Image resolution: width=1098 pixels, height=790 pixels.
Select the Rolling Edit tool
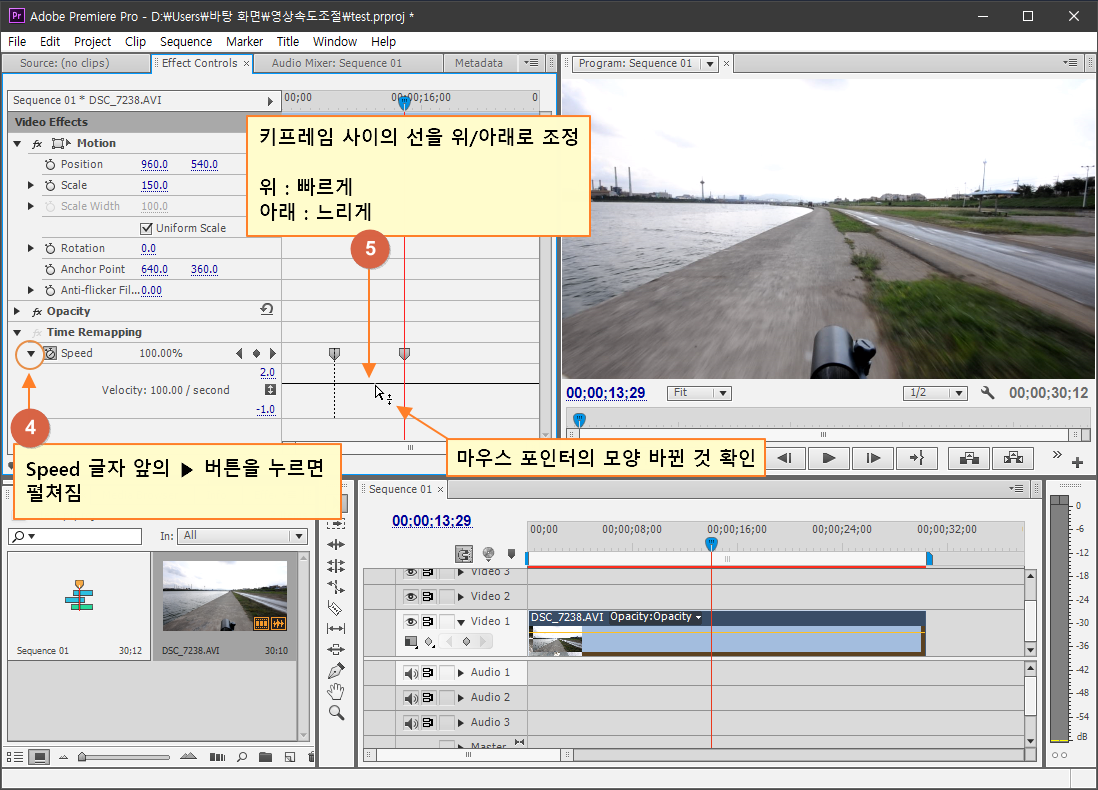click(x=336, y=565)
